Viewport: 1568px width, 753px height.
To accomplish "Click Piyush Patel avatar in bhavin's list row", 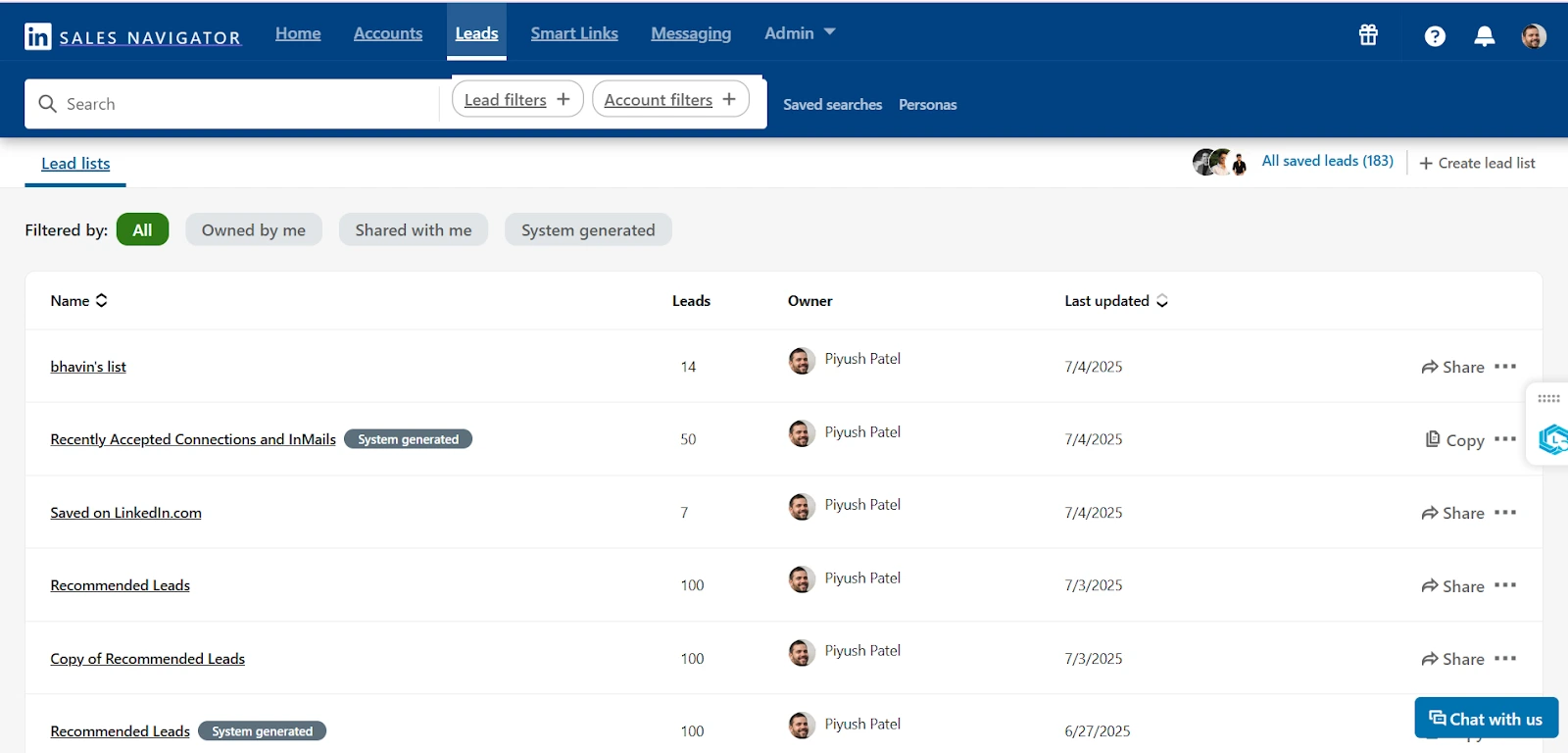I will [x=802, y=361].
